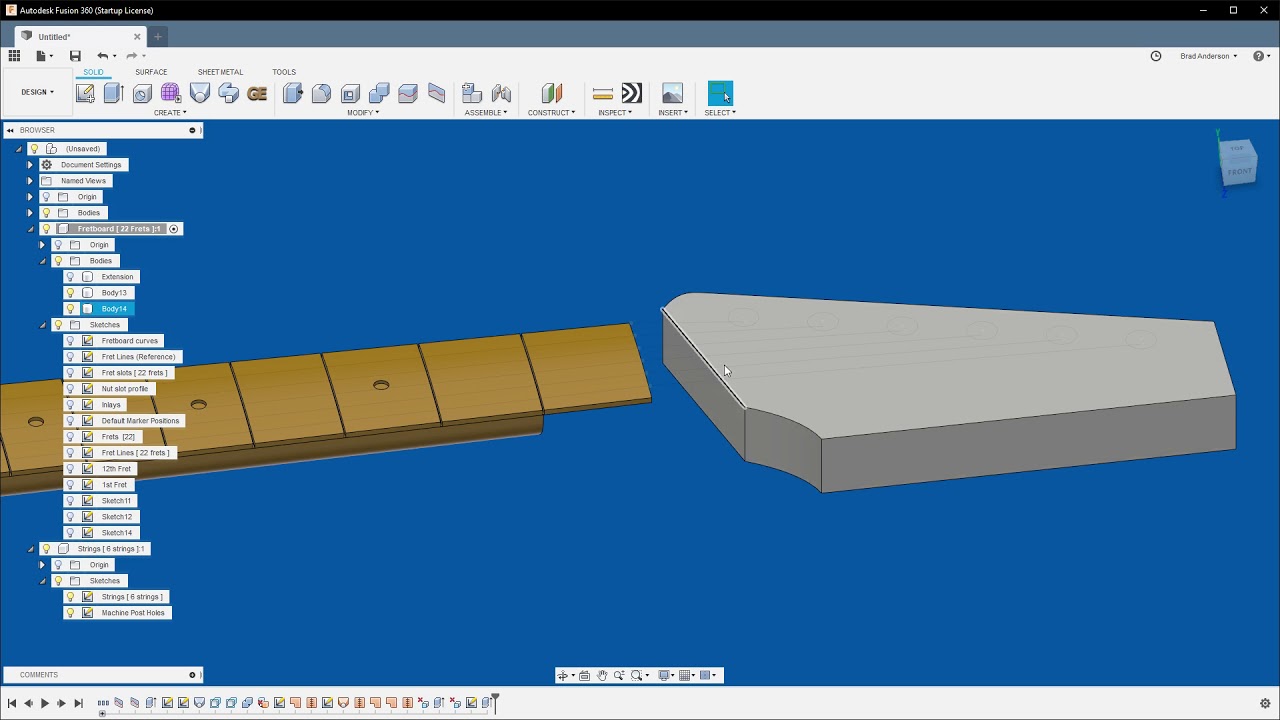1280x720 pixels.
Task: Collapse the Strings [6 strings] component
Action: click(30, 549)
